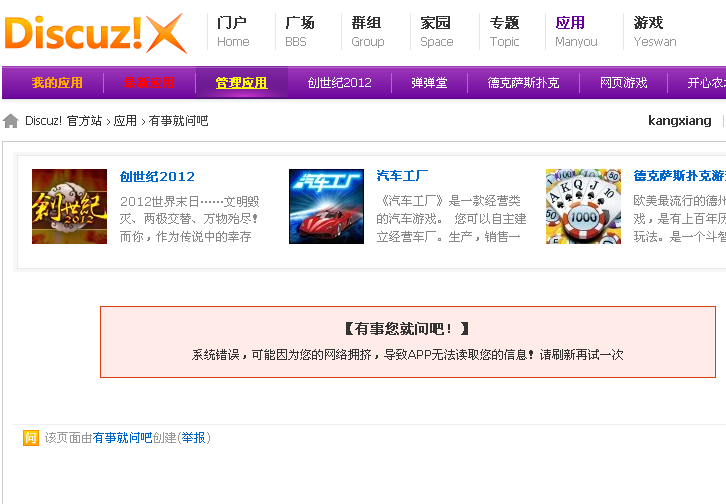Click the home icon in breadcrumb
This screenshot has width=726, height=504.
[11, 121]
